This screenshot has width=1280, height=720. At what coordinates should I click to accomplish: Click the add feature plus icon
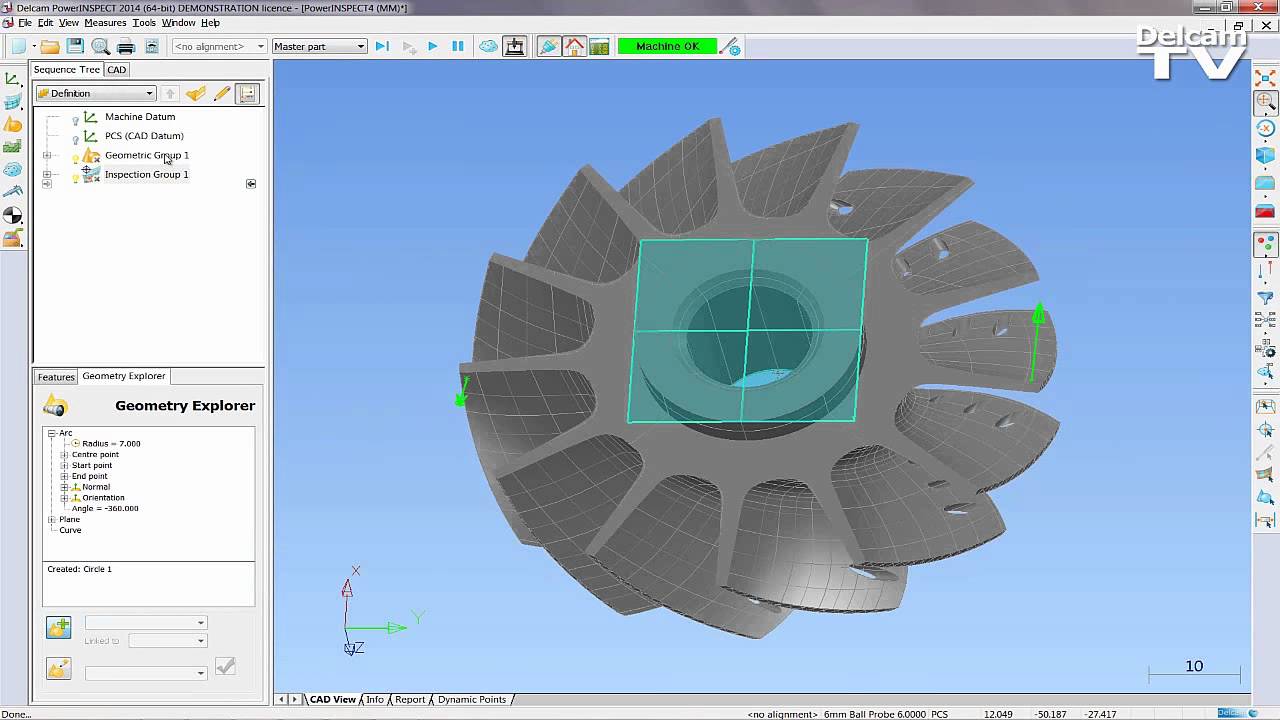tap(58, 627)
